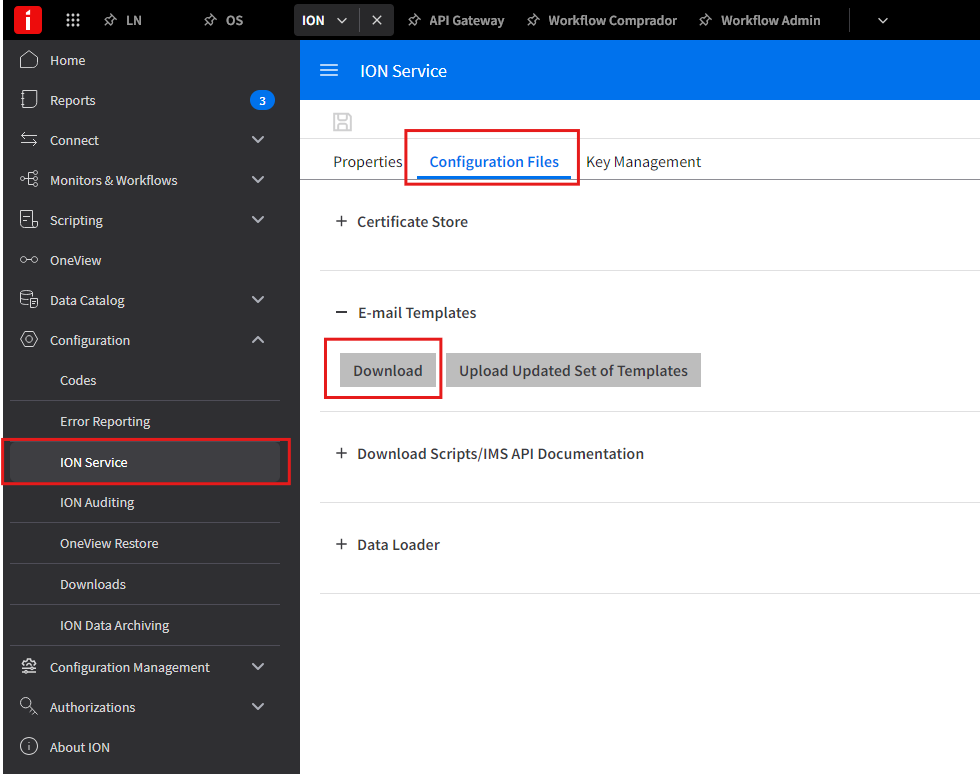Click the OneView link icon
This screenshot has height=774, width=980.
click(29, 259)
